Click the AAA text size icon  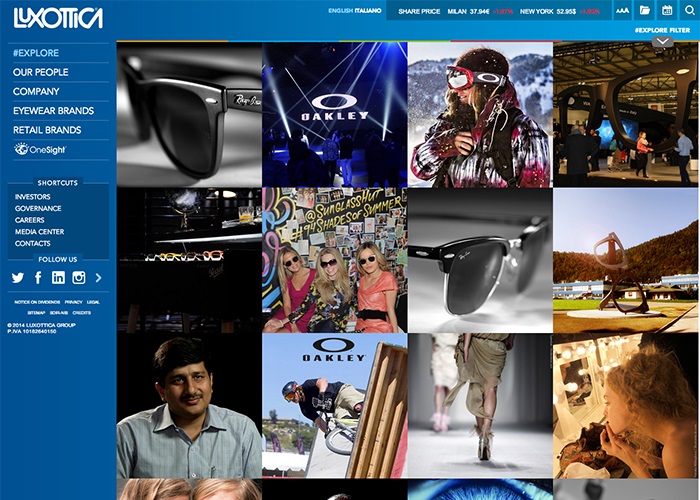click(x=622, y=10)
